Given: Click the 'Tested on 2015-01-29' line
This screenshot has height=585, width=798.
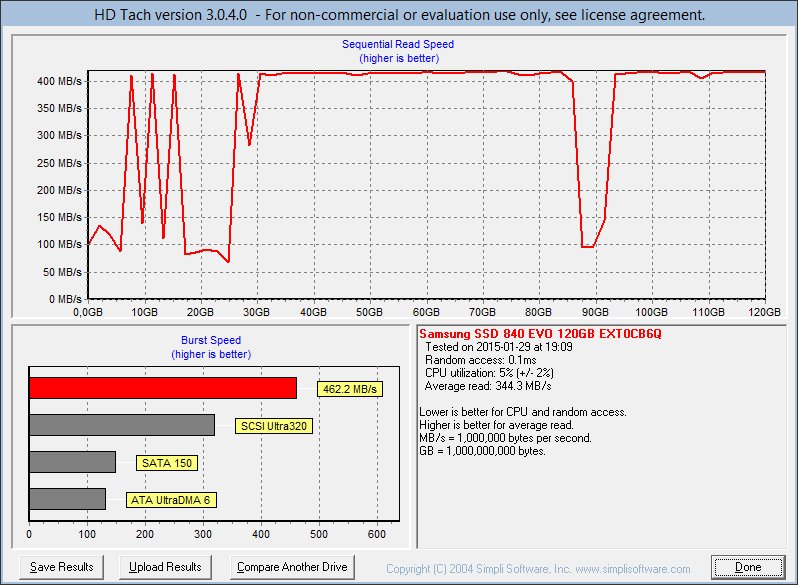Looking at the screenshot, I should 499,347.
